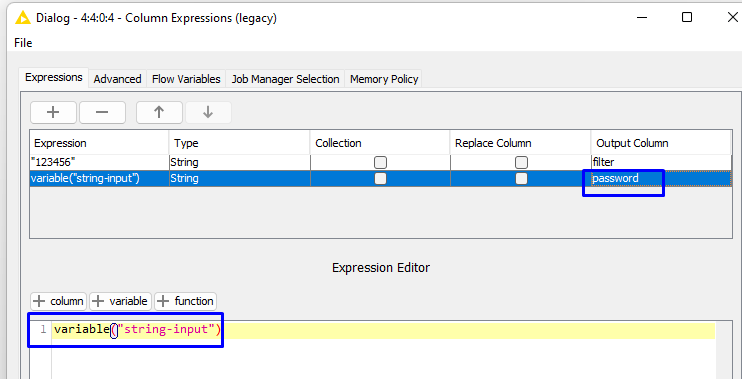Open the File menu
Viewport: 742px width, 379px height.
(x=23, y=43)
